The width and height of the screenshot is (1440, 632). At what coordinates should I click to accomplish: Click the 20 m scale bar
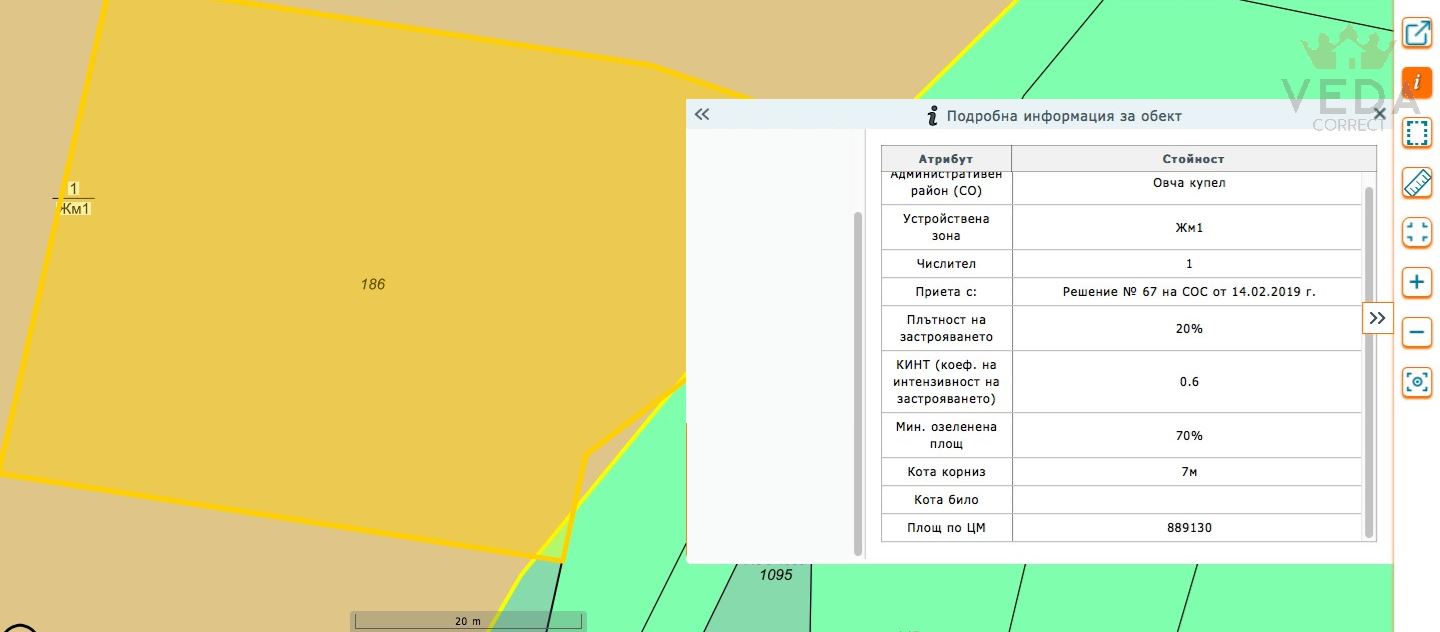(468, 621)
